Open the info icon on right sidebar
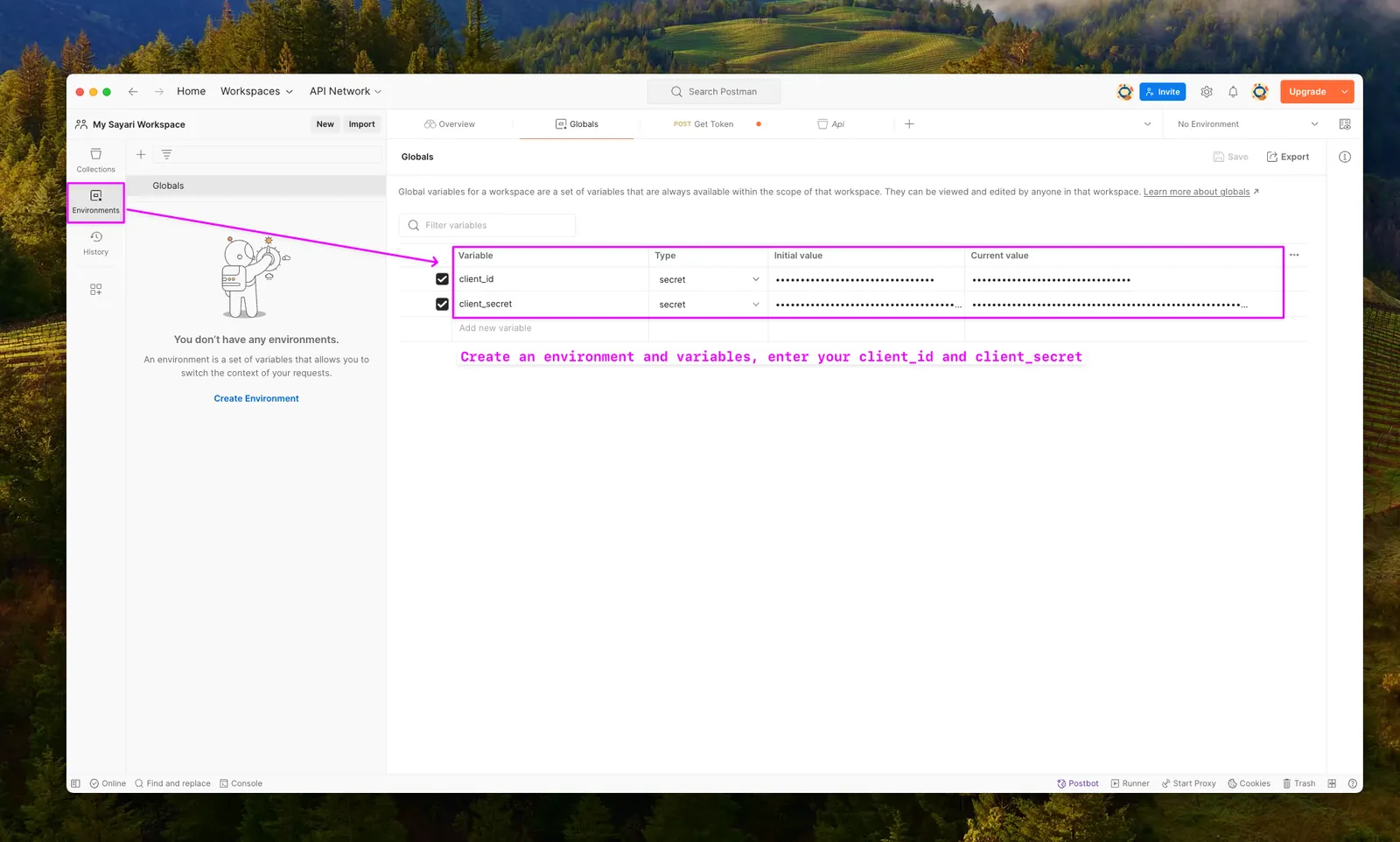1400x842 pixels. pyautogui.click(x=1345, y=157)
